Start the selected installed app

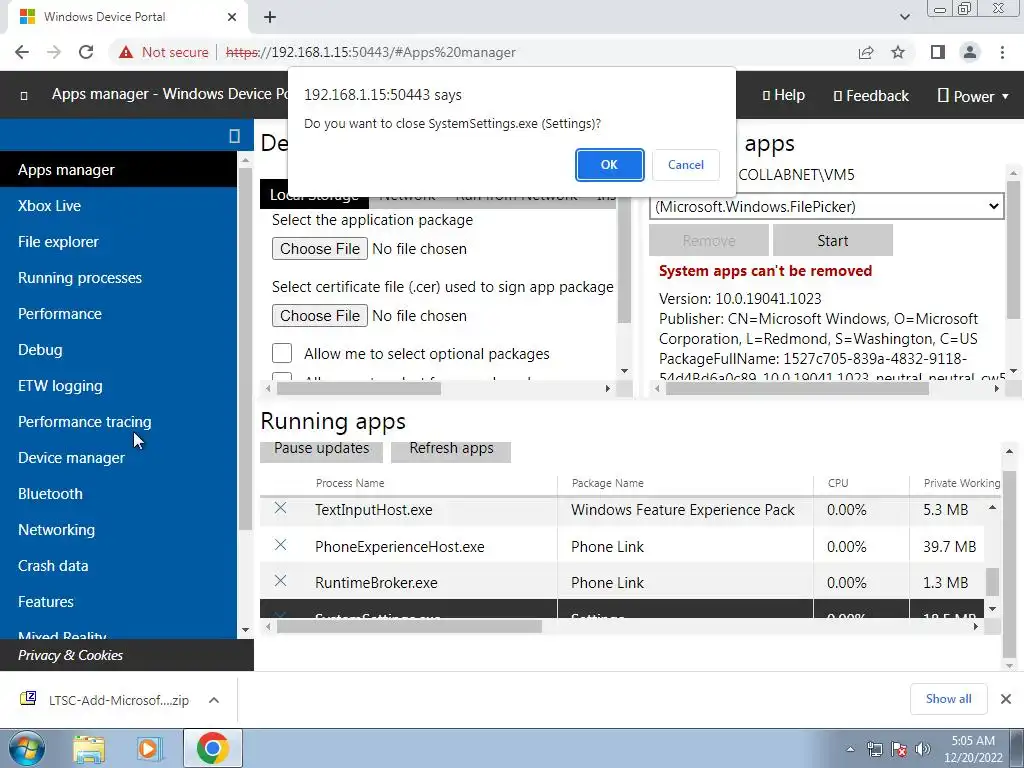click(x=833, y=240)
